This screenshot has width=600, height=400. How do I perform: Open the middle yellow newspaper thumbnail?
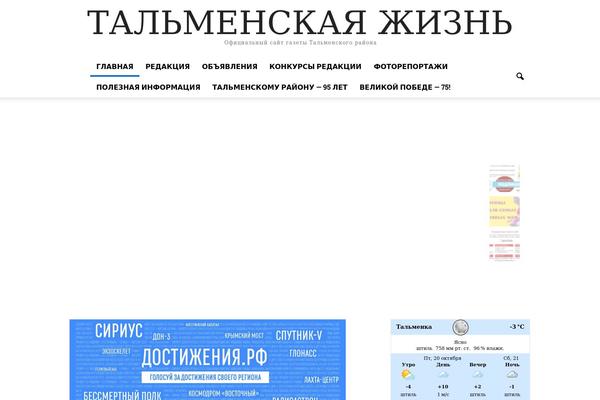pyautogui.click(x=504, y=212)
